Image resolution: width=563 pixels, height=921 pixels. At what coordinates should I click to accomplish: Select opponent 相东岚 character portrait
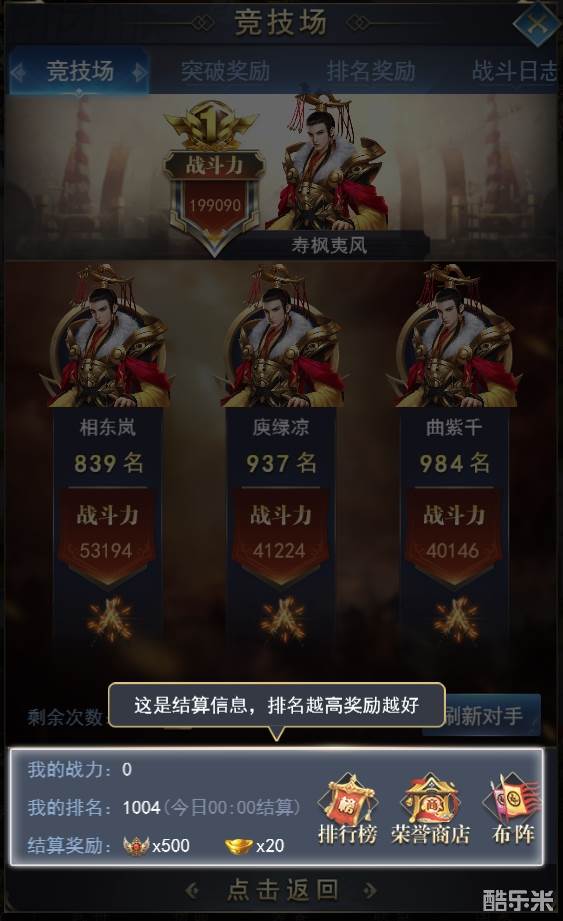pos(107,336)
